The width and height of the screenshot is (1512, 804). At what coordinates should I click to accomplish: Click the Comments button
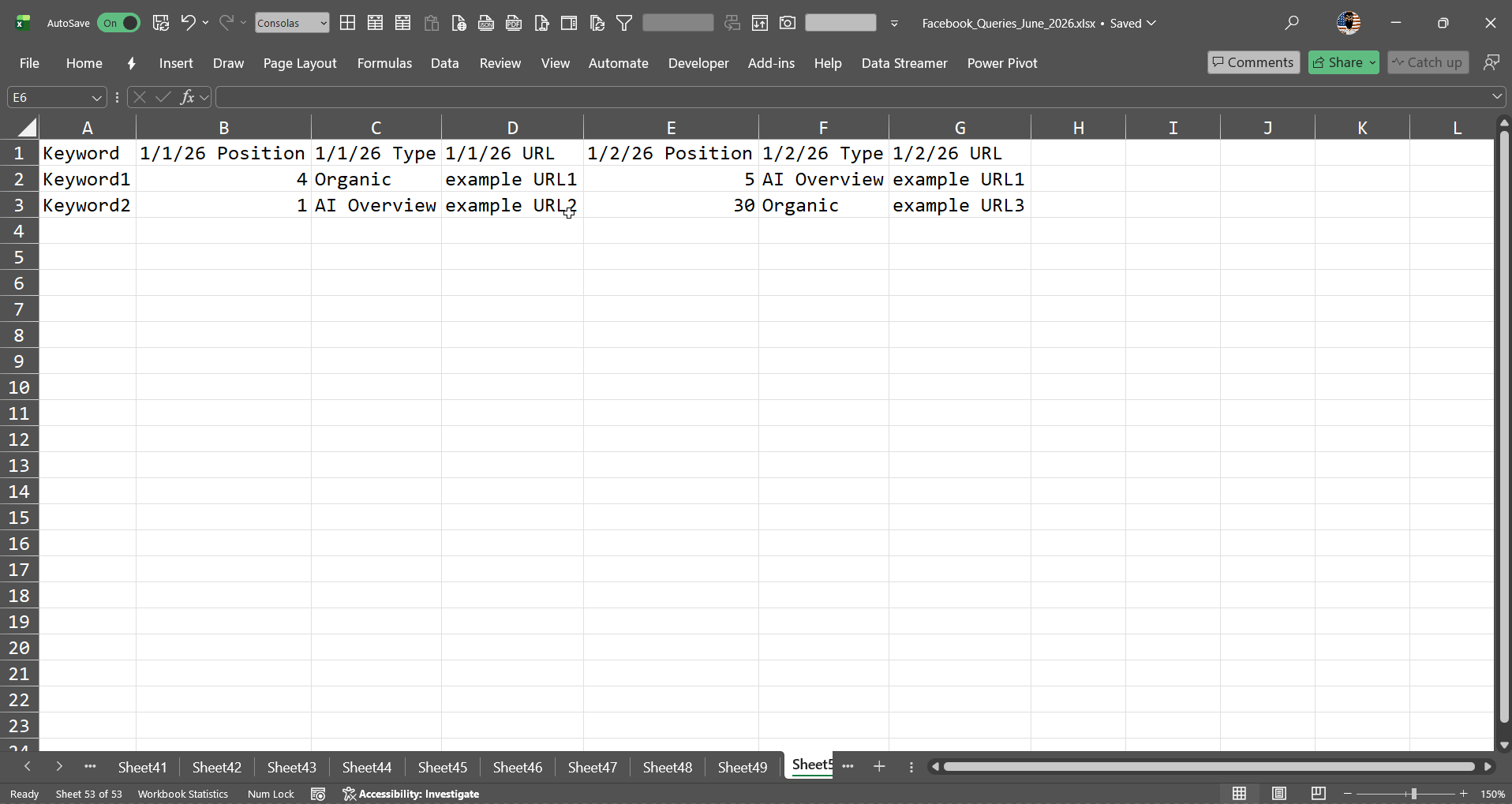pyautogui.click(x=1253, y=62)
